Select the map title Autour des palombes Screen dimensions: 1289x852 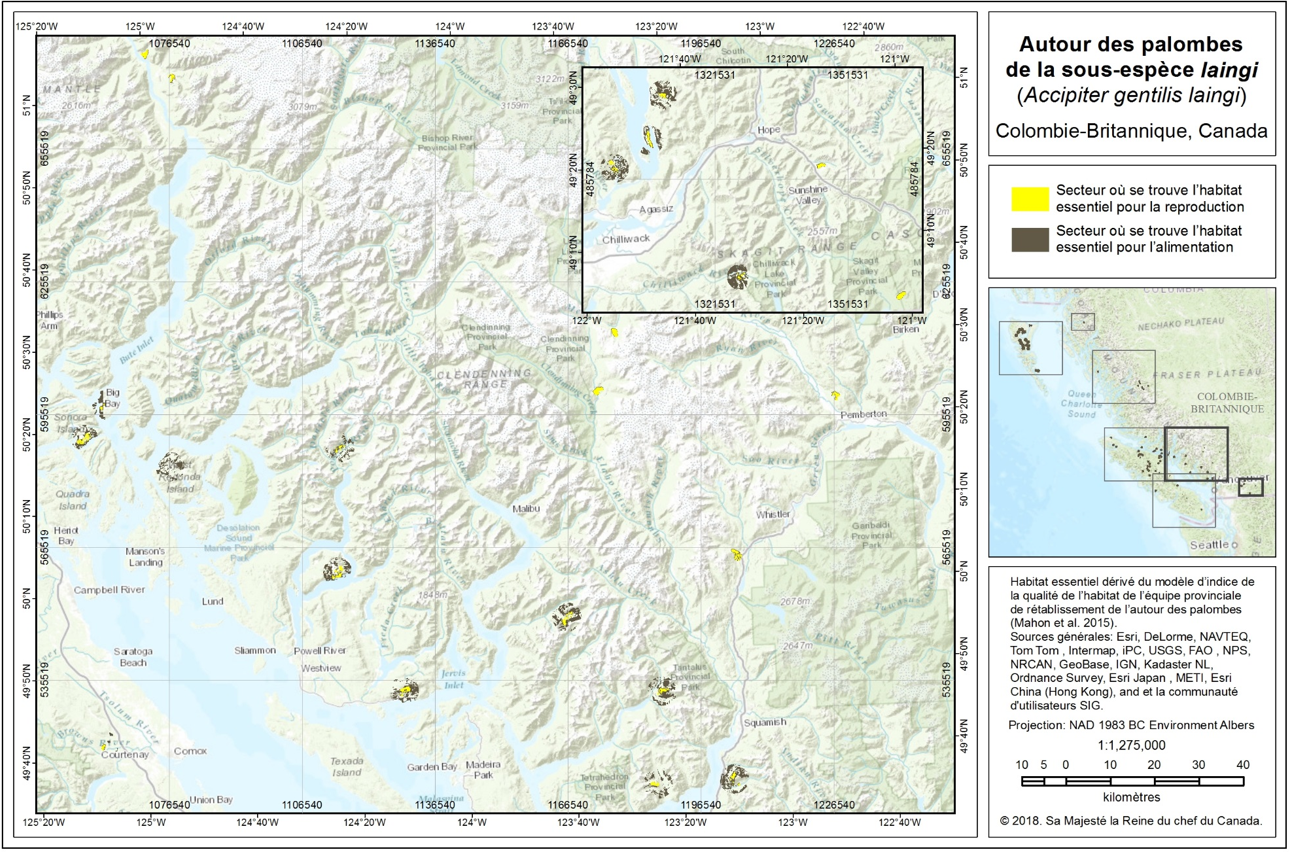click(1131, 45)
